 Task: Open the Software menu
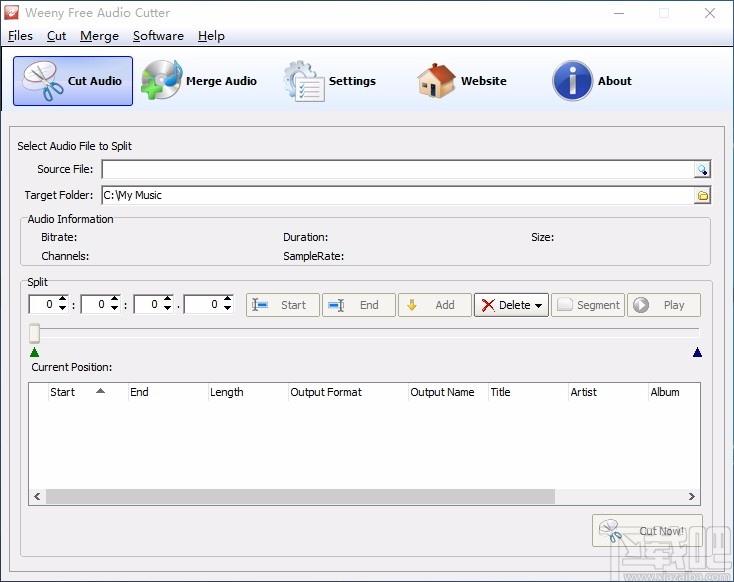(x=158, y=36)
